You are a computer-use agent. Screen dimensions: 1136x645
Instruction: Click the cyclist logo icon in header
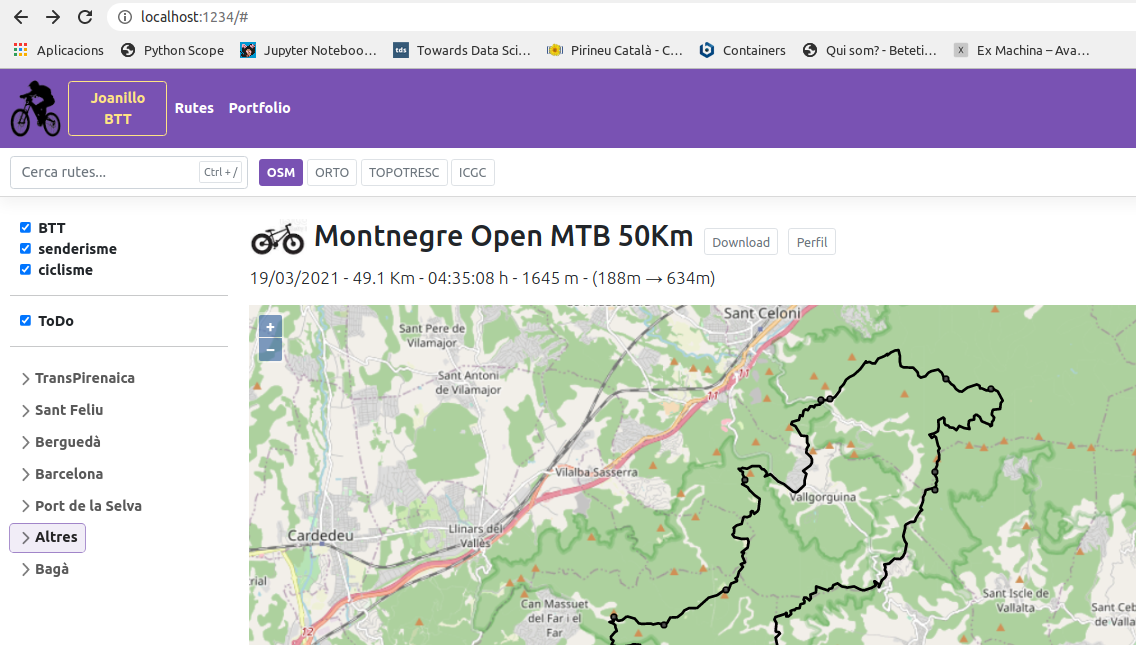coord(35,109)
